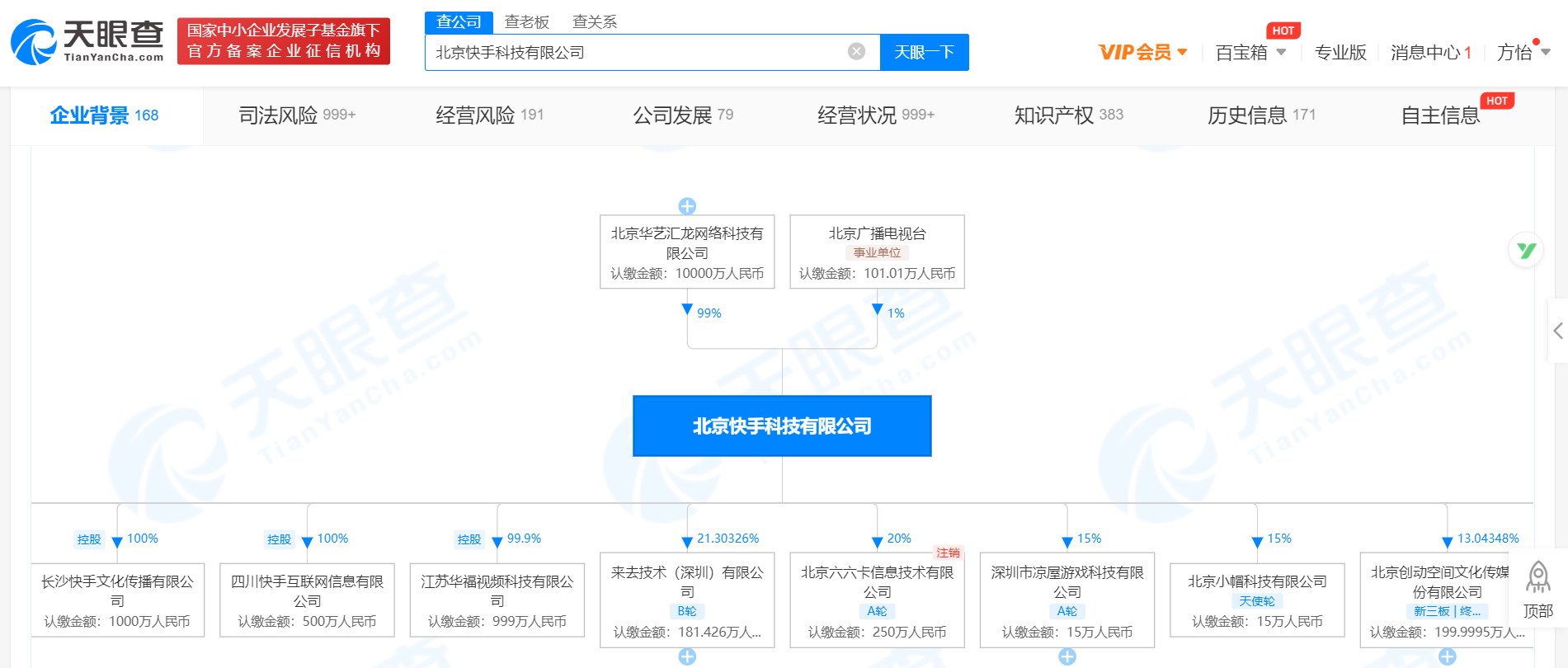Open 北京小幅科技有限公司 node
The width and height of the screenshot is (1568, 668).
(1257, 600)
